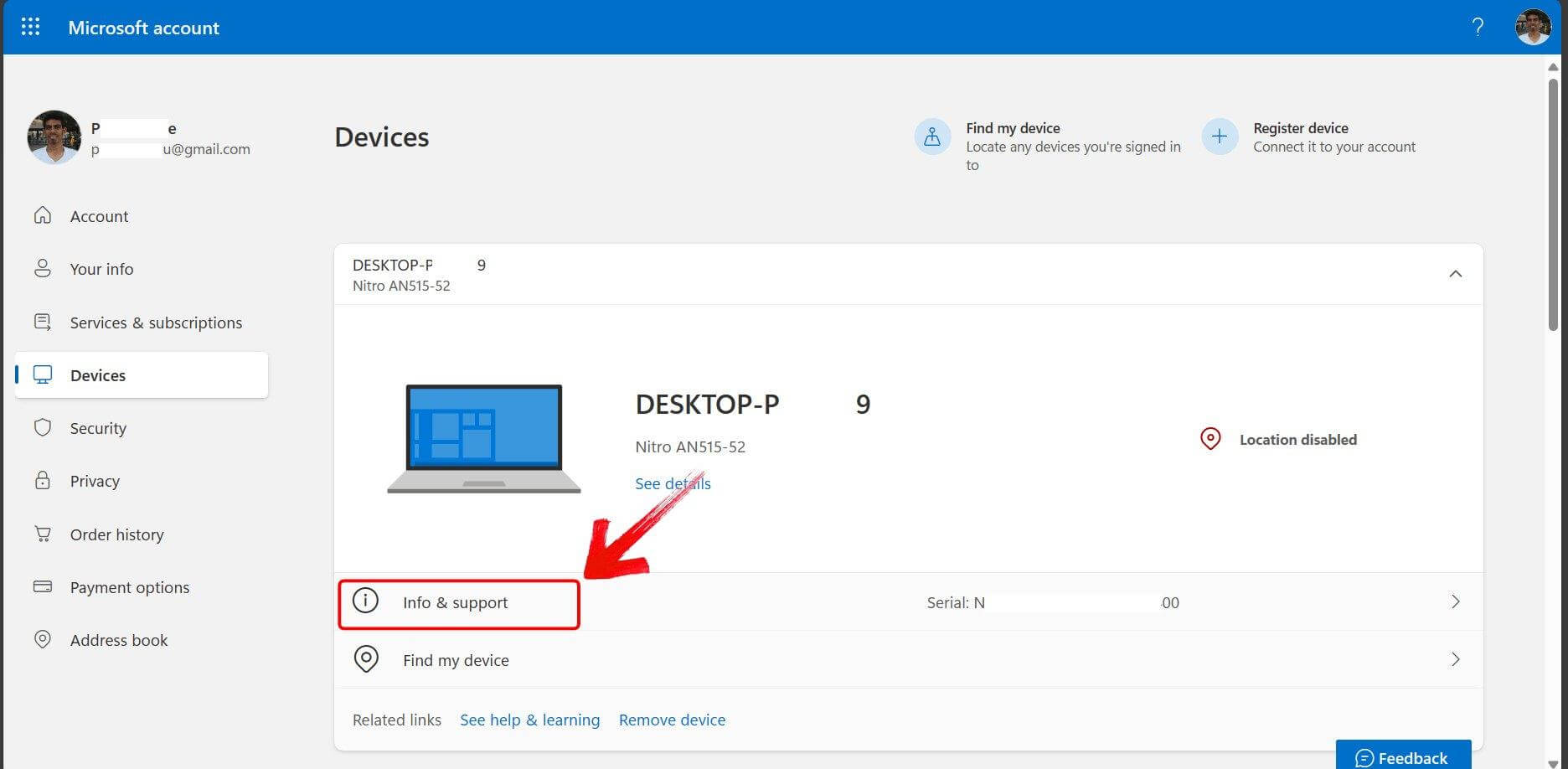This screenshot has height=769, width=1568.
Task: Click the laptop device thumbnail image
Action: 483,438
